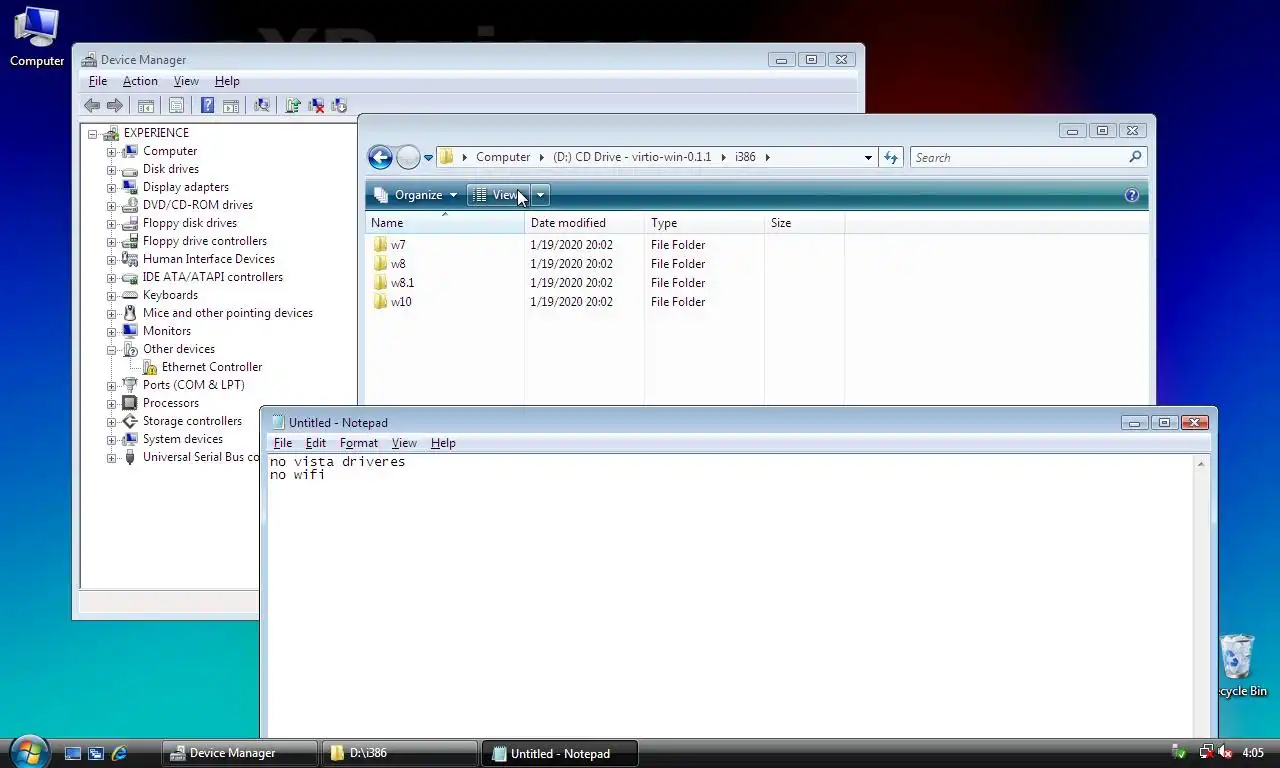Screen dimensions: 1280x768
Task: Open Device Manager Action menu
Action: [140, 81]
